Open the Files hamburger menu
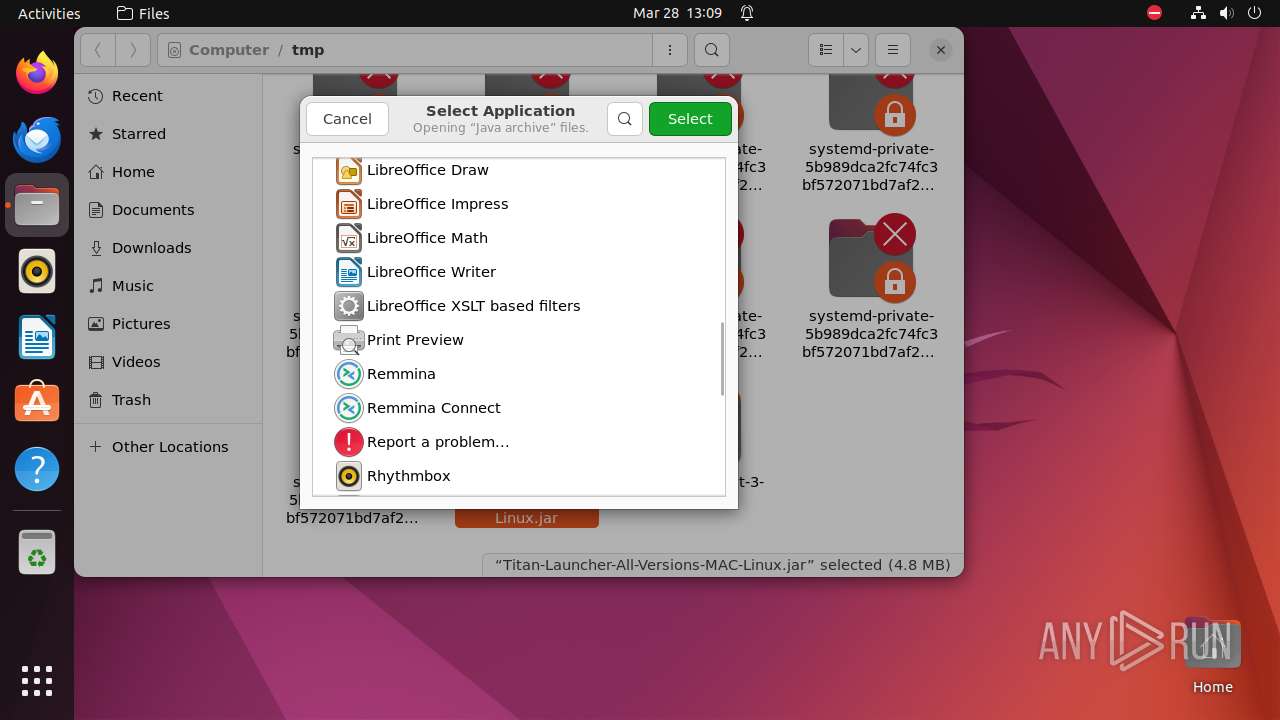The width and height of the screenshot is (1280, 720). pos(893,50)
